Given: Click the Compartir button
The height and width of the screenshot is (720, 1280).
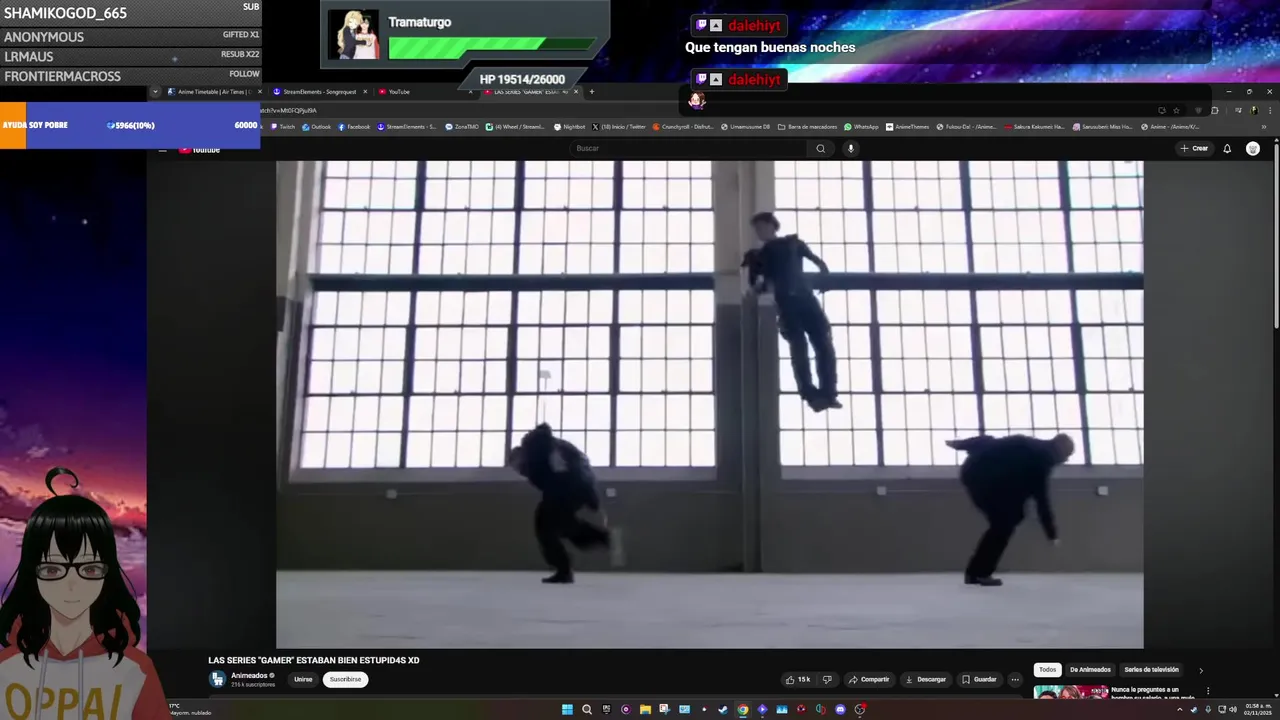Looking at the screenshot, I should (868, 679).
